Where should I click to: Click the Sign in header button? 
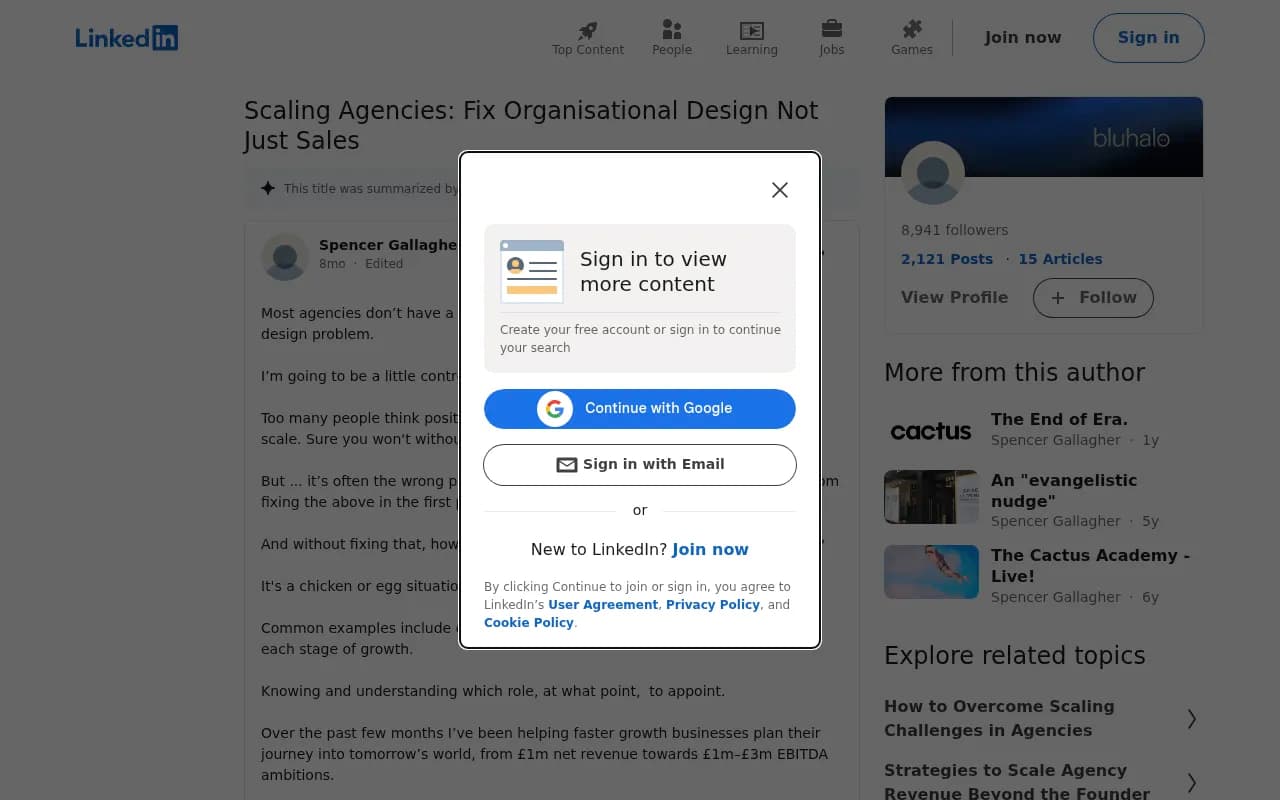[1148, 38]
